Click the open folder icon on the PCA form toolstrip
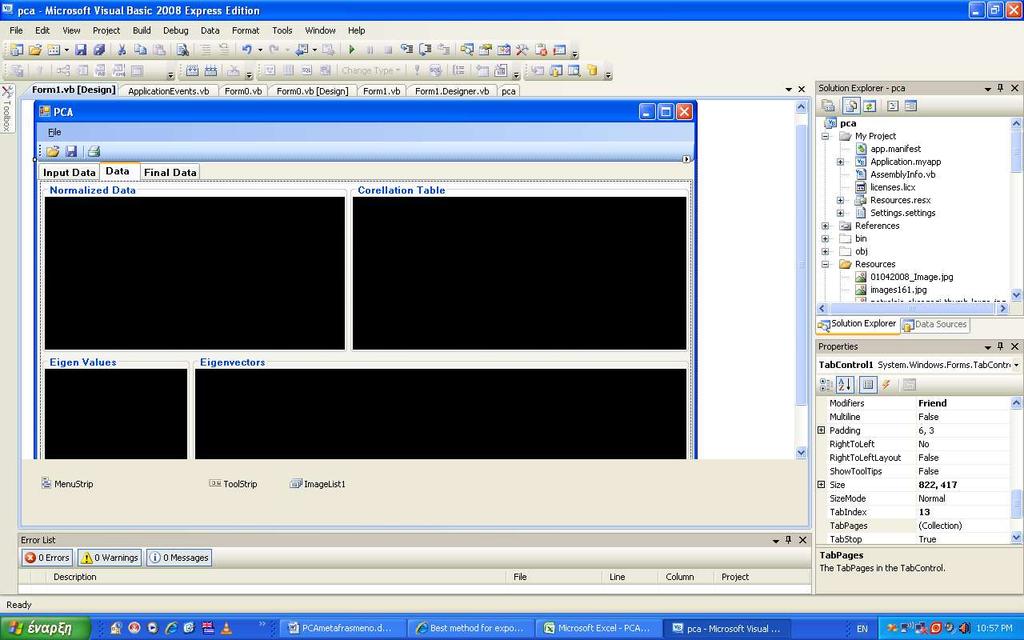 pyautogui.click(x=53, y=152)
